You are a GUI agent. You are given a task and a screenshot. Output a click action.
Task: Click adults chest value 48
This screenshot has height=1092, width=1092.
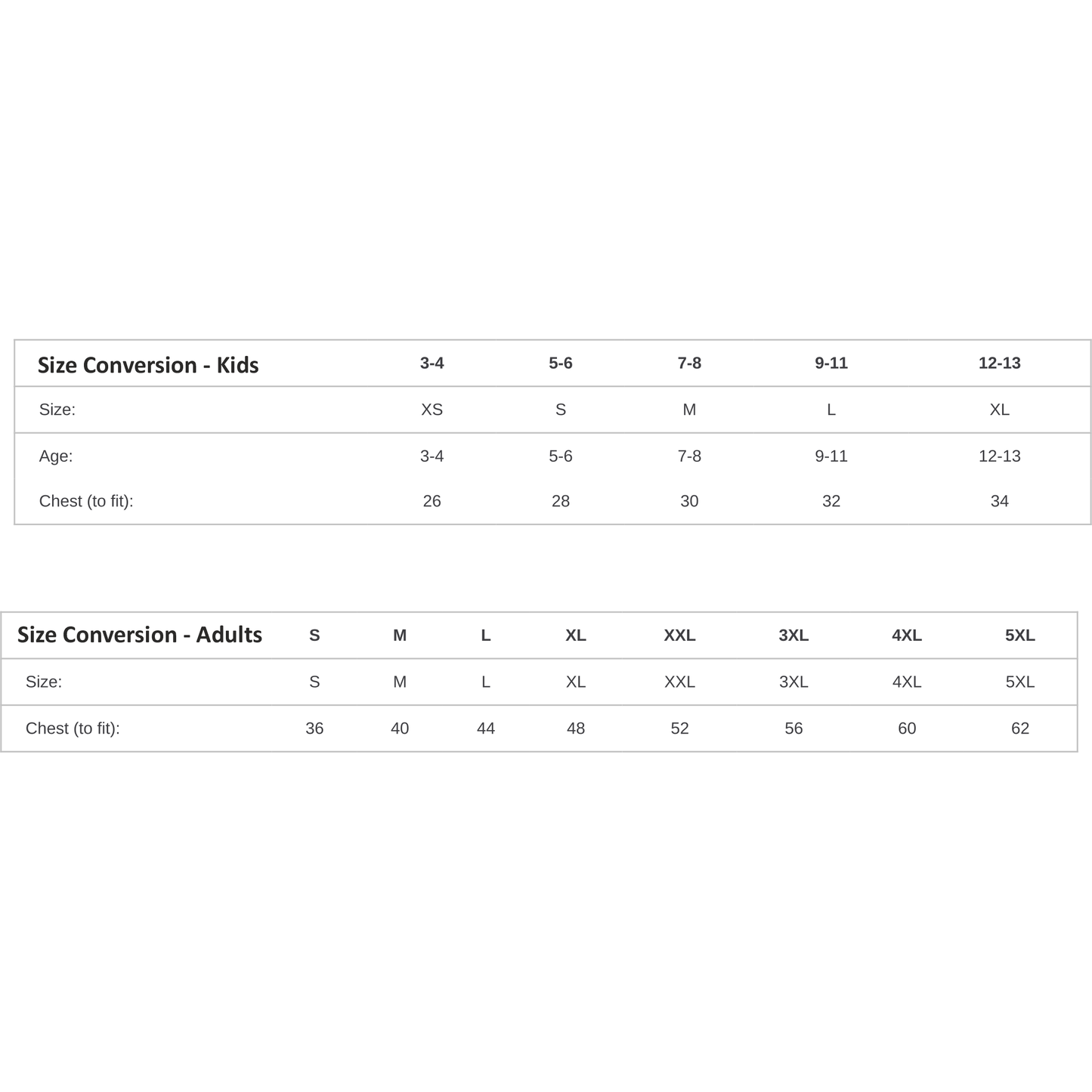coord(575,729)
